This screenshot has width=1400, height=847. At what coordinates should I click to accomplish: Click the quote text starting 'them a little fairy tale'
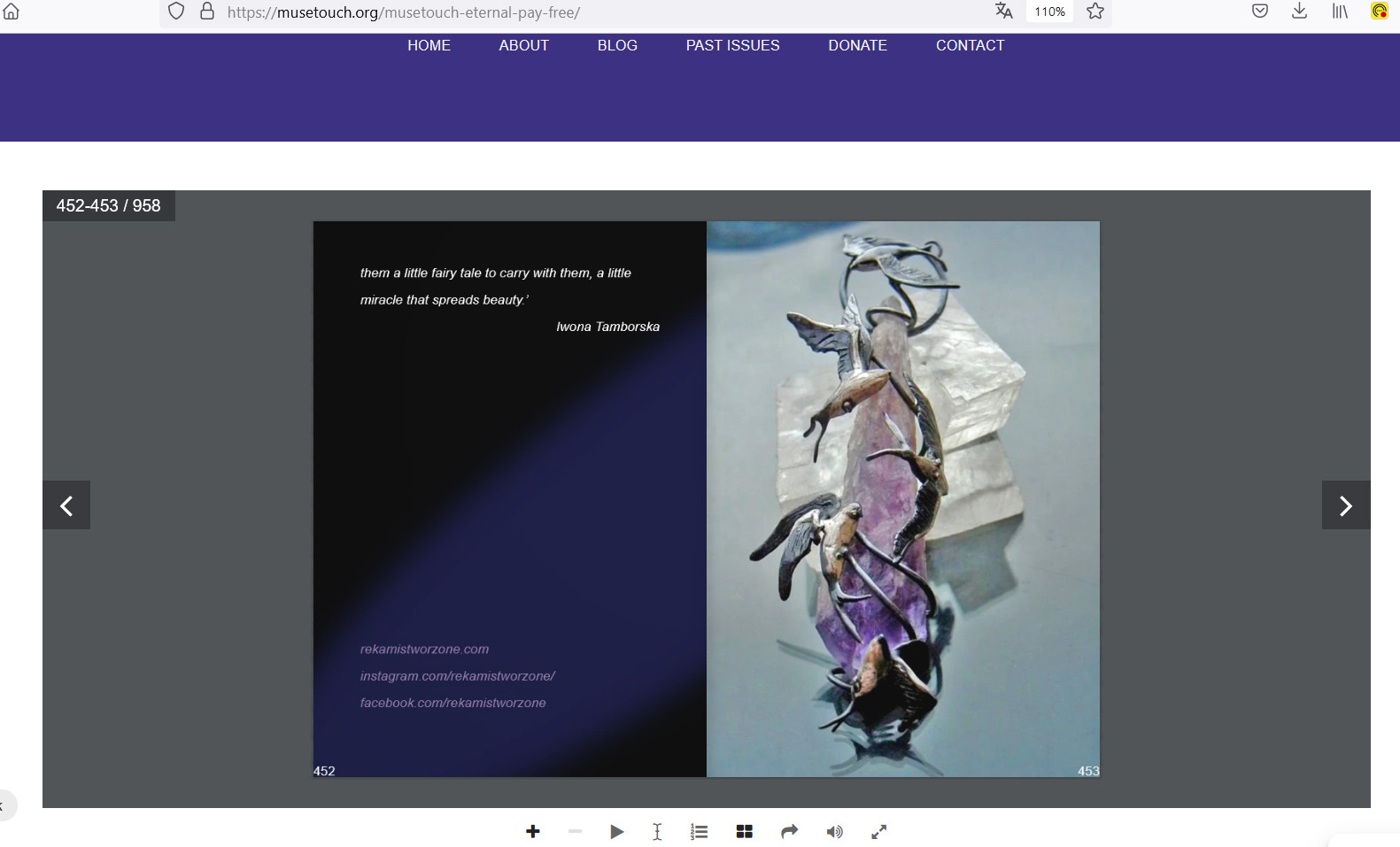495,286
